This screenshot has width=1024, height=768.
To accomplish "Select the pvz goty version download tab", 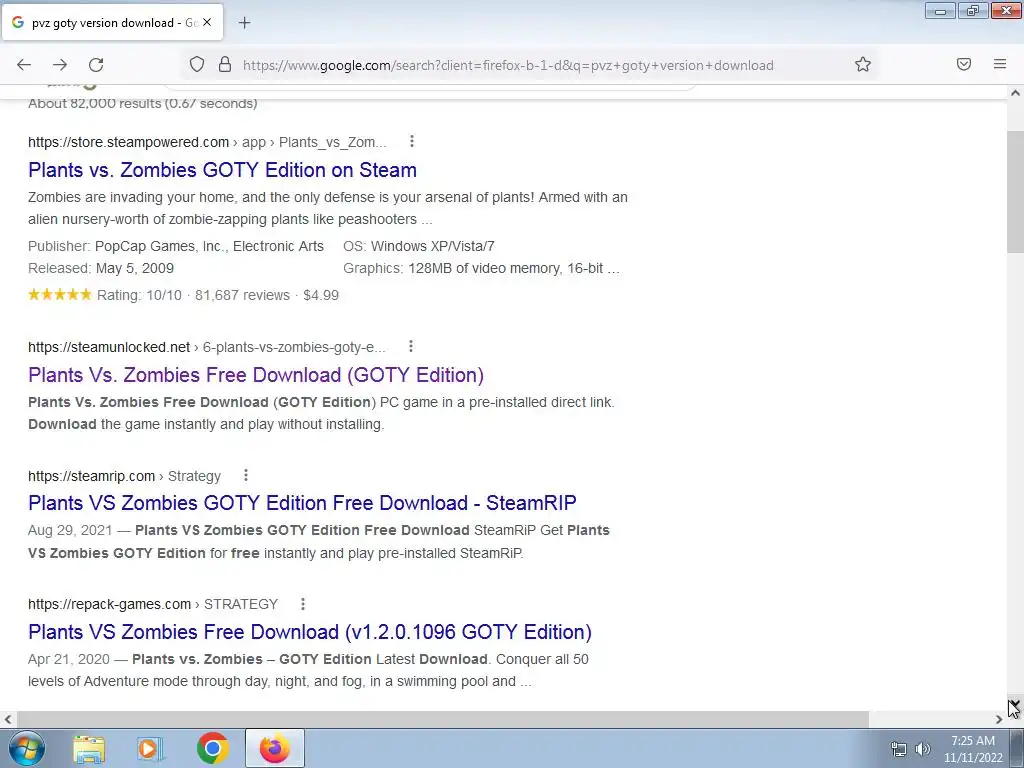I will click(112, 22).
